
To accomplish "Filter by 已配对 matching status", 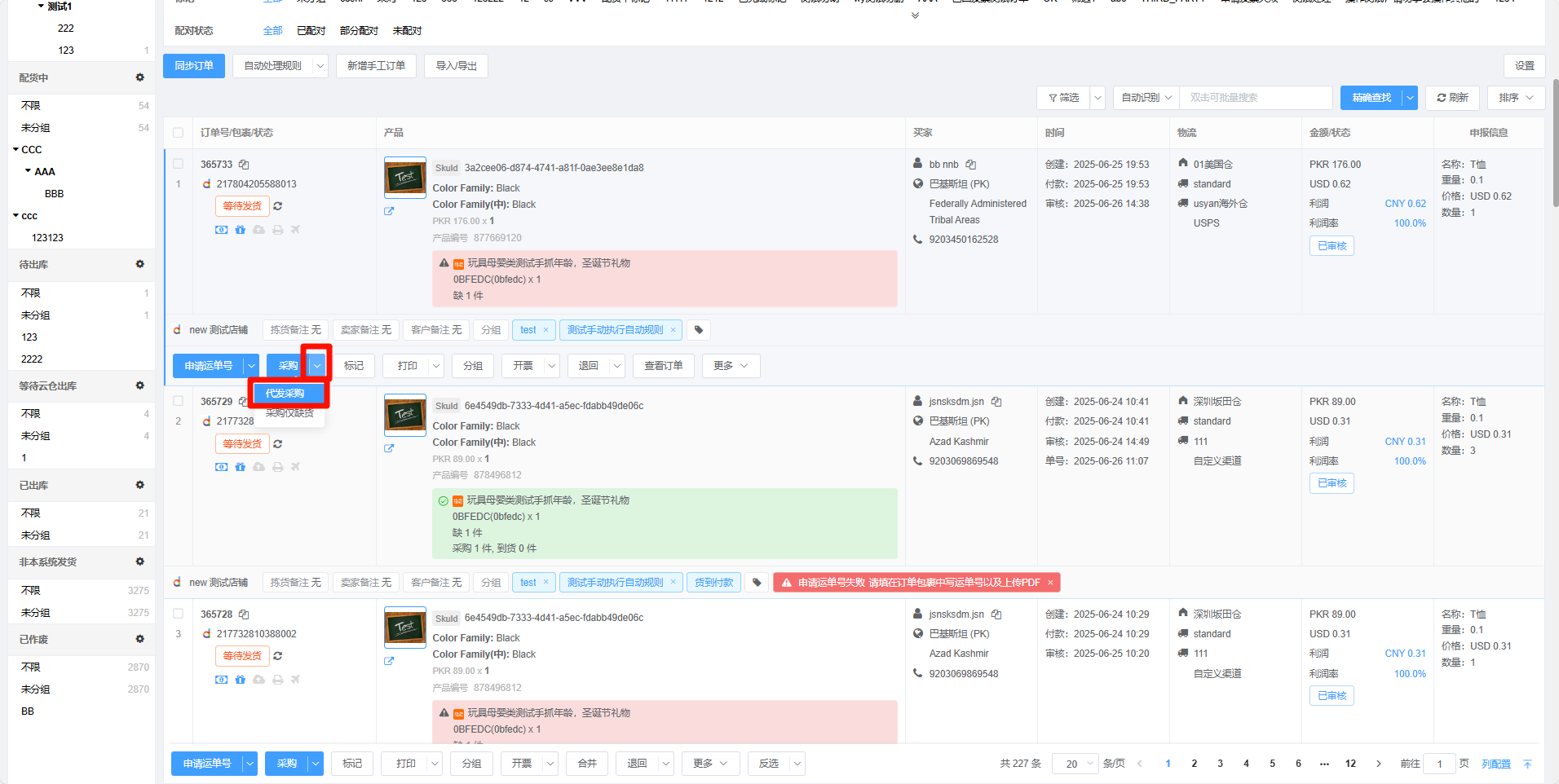I will 311,31.
